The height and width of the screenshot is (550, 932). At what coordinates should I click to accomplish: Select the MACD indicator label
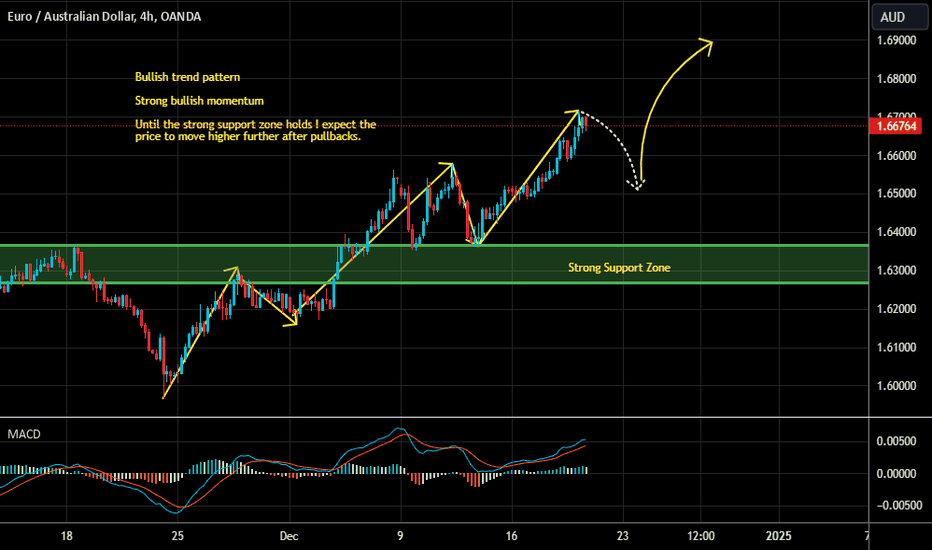pos(24,434)
